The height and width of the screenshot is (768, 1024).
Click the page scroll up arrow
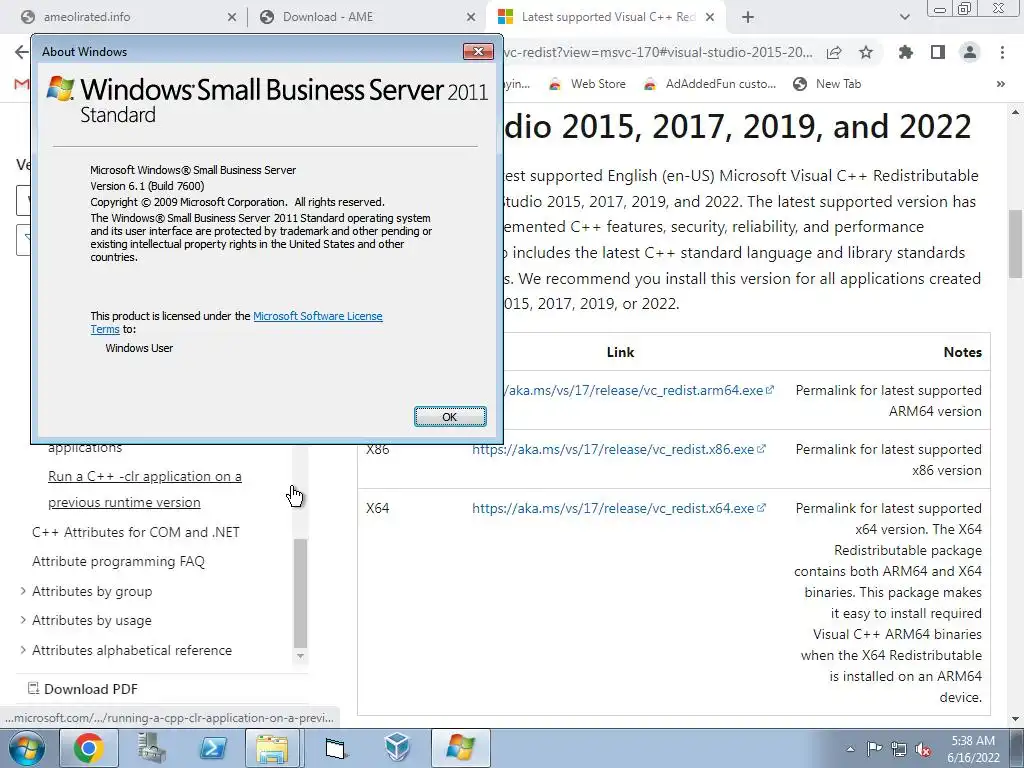click(1016, 112)
